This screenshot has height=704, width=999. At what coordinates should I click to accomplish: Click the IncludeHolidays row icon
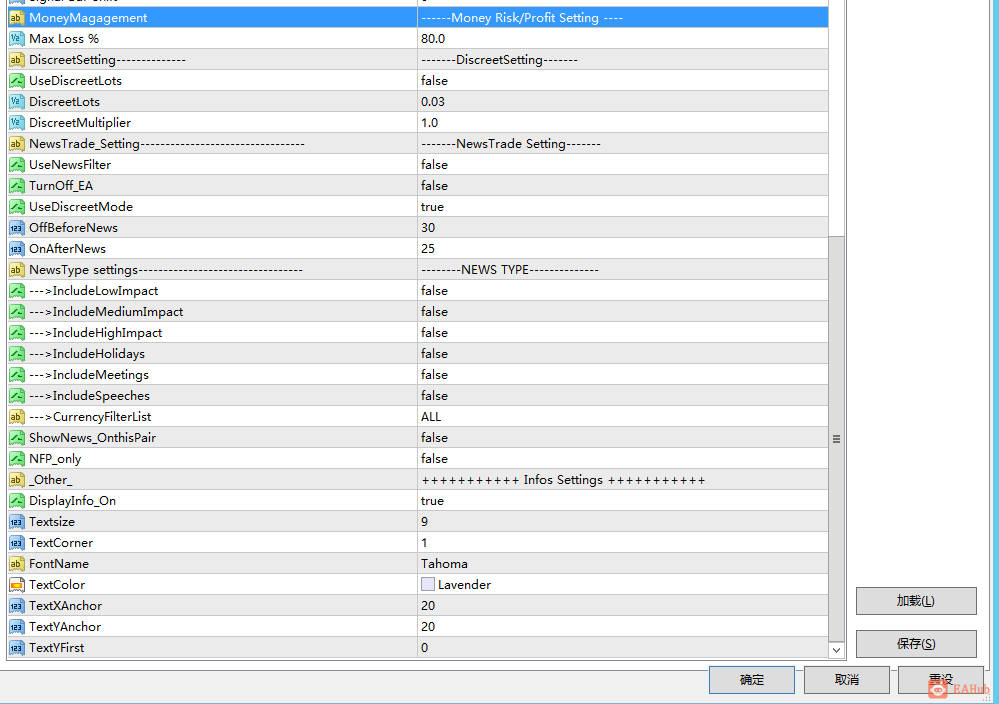17,354
